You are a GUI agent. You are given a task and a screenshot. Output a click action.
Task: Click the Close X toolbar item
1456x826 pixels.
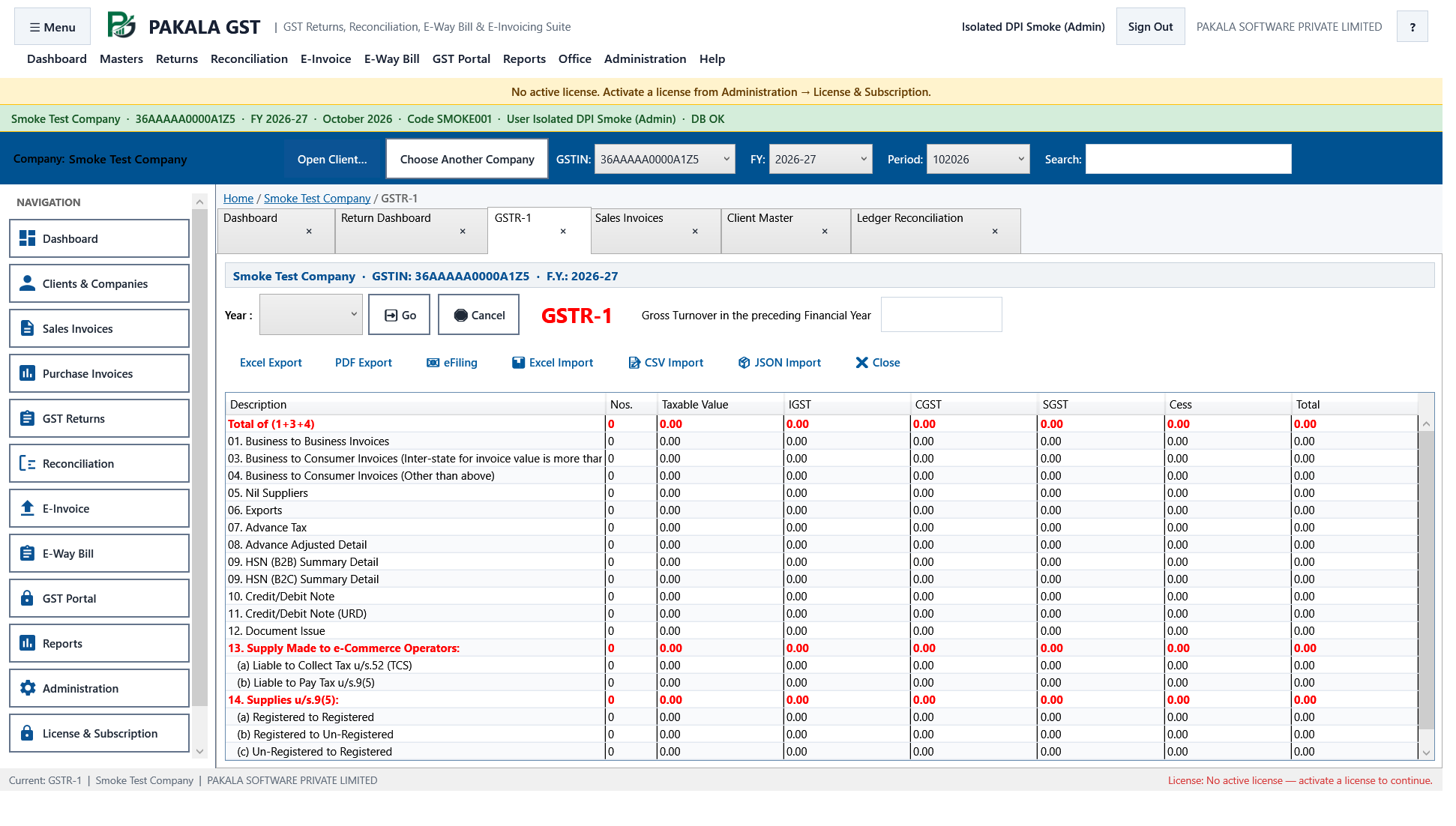pos(877,363)
